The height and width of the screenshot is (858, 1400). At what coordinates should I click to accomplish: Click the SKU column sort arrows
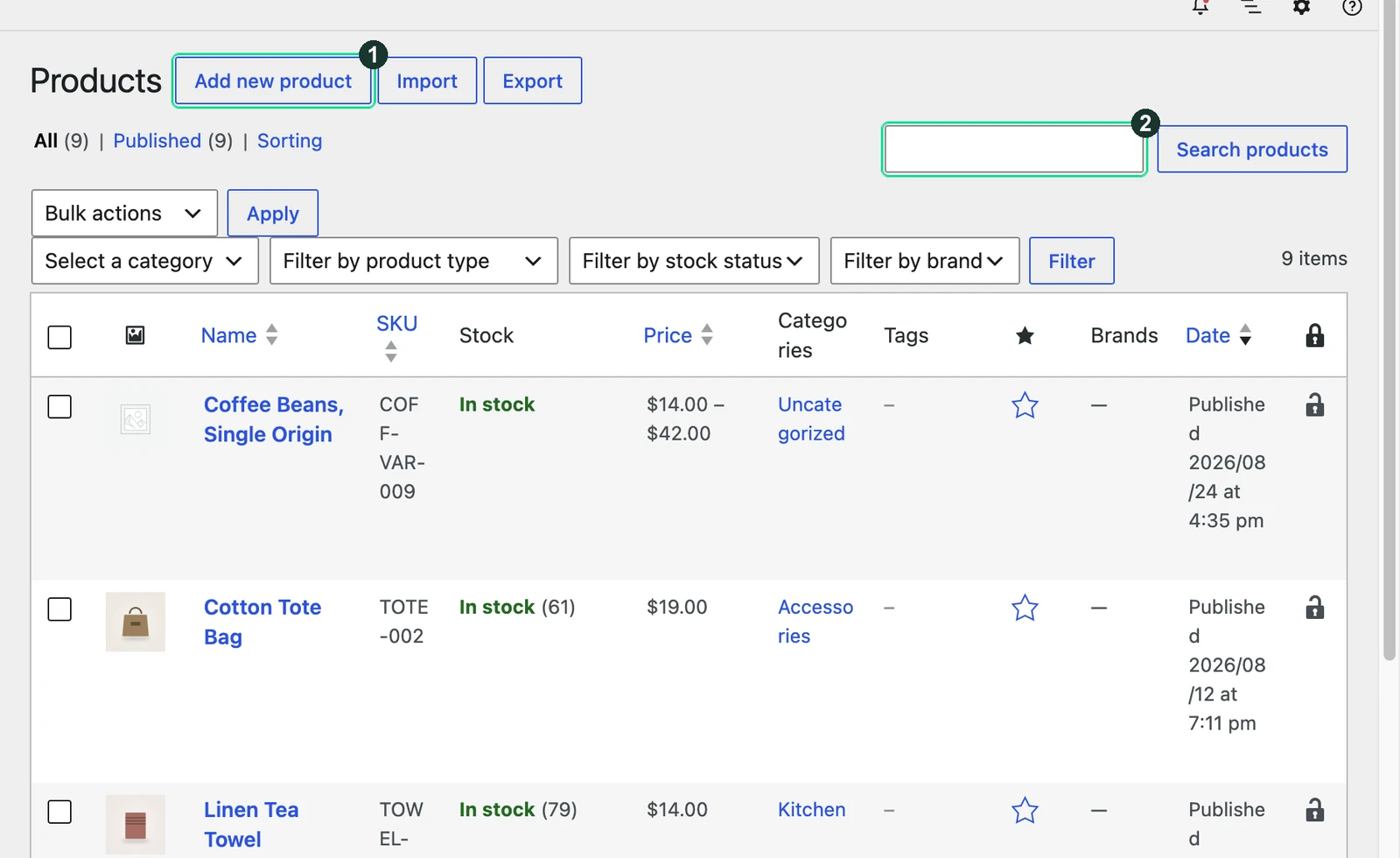pyautogui.click(x=390, y=352)
